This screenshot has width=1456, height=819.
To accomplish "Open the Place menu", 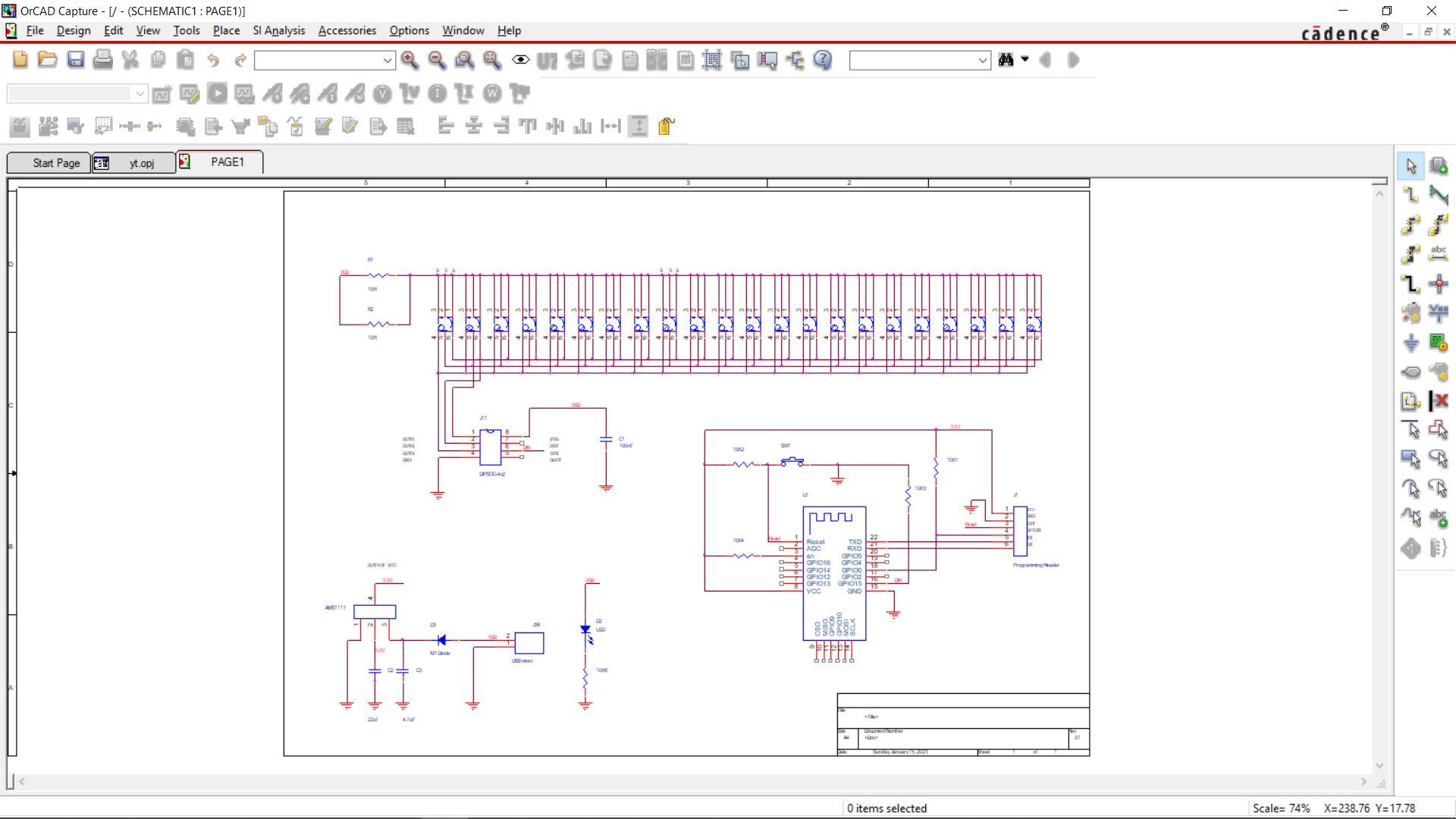I will coord(226,30).
